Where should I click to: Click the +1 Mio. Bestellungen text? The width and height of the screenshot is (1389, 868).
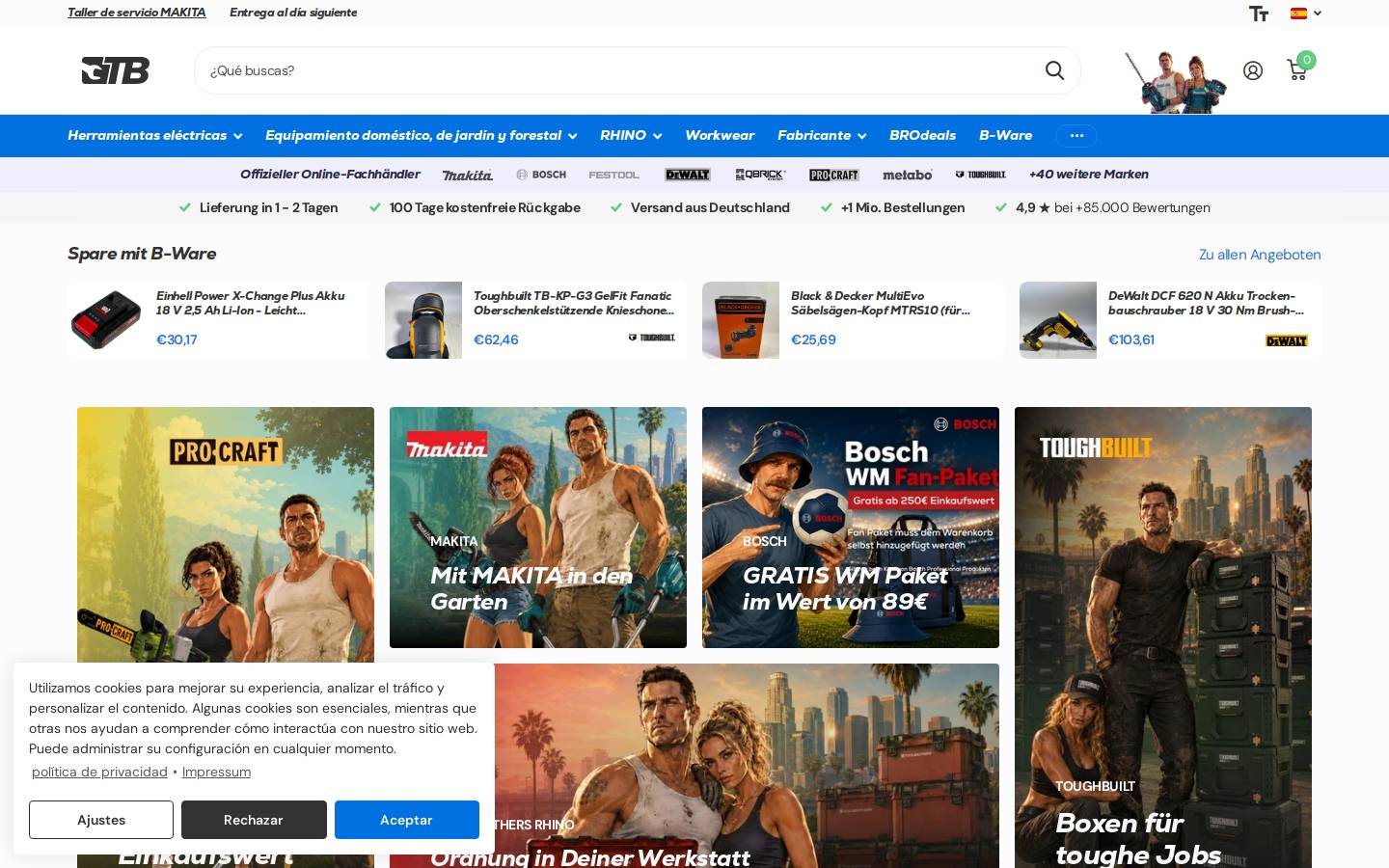[903, 207]
